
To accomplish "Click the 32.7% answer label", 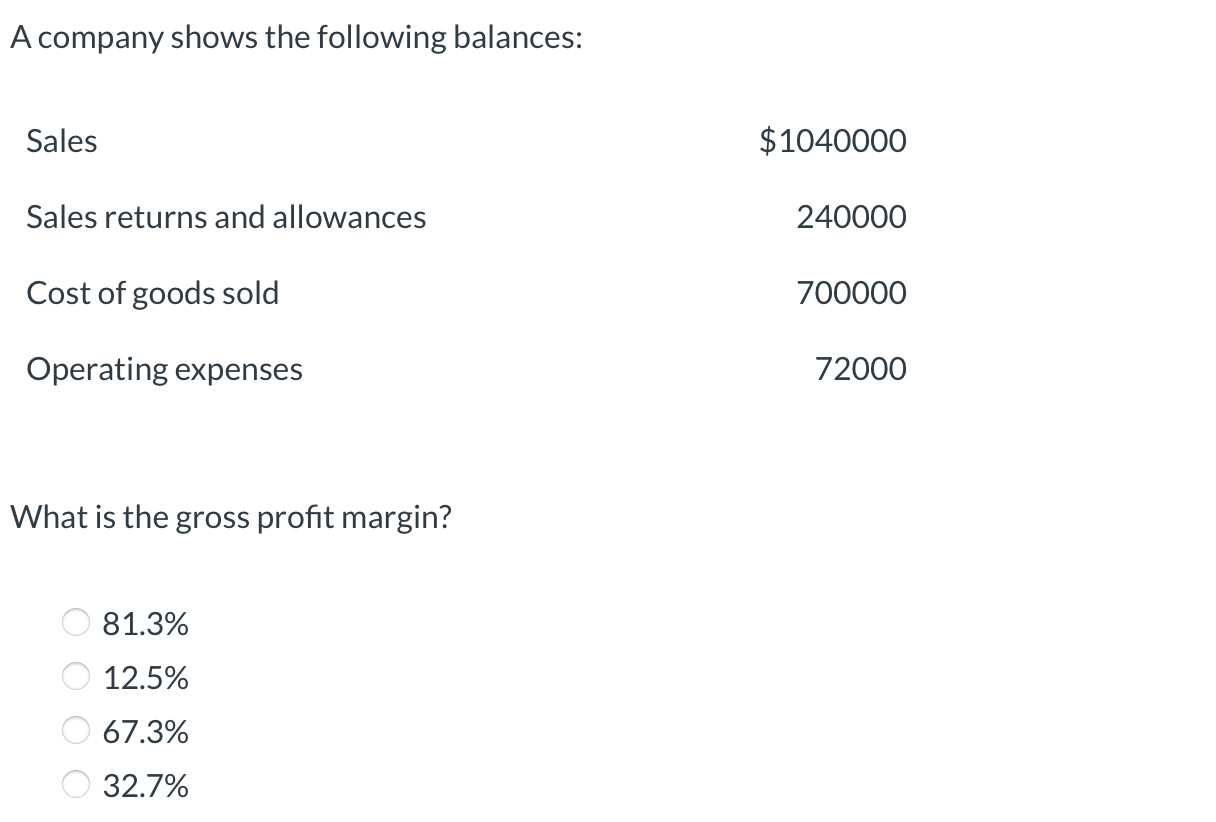I will (x=145, y=785).
